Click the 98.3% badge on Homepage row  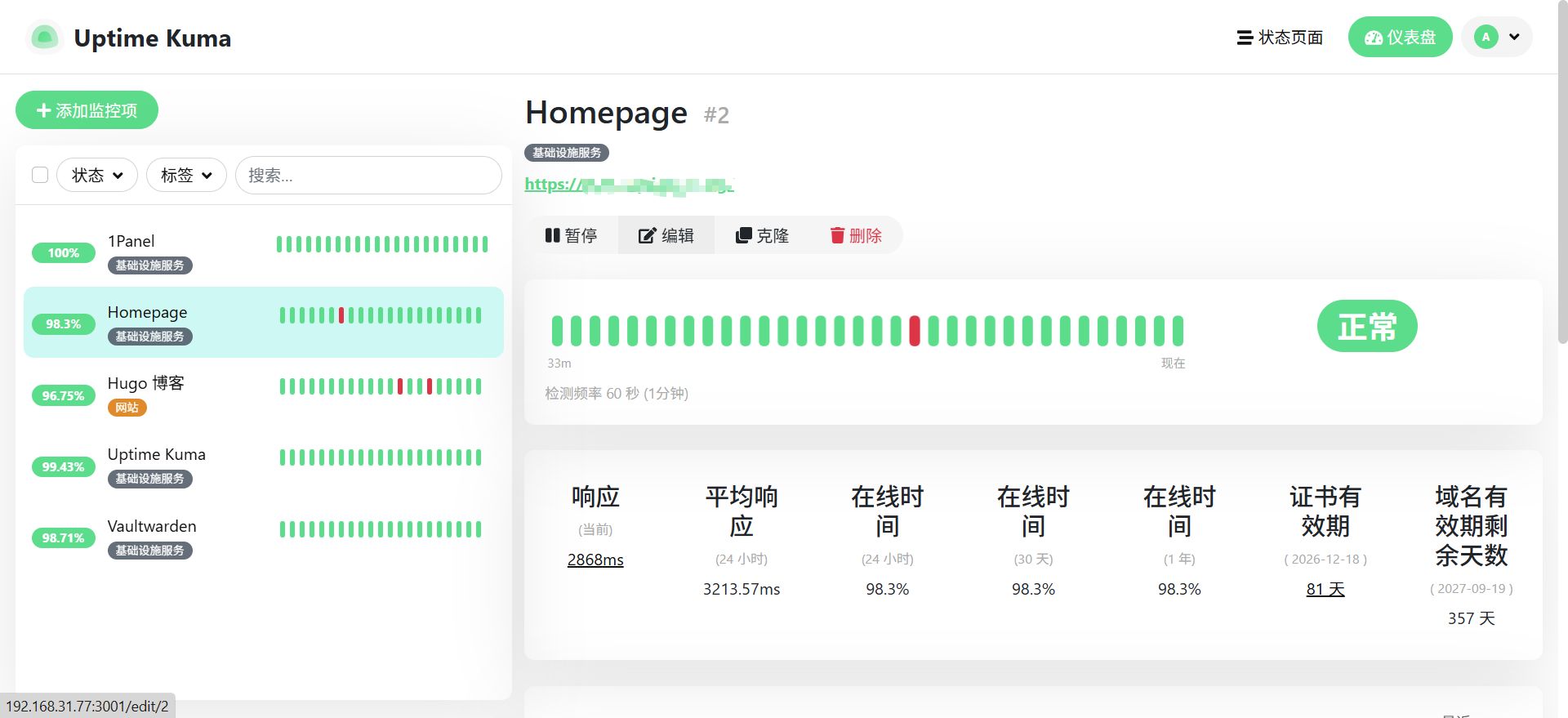pyautogui.click(x=64, y=324)
